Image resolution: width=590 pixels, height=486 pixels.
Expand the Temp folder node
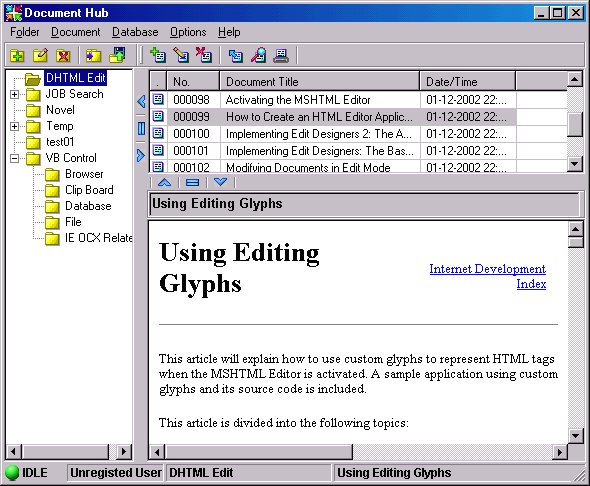click(14, 126)
